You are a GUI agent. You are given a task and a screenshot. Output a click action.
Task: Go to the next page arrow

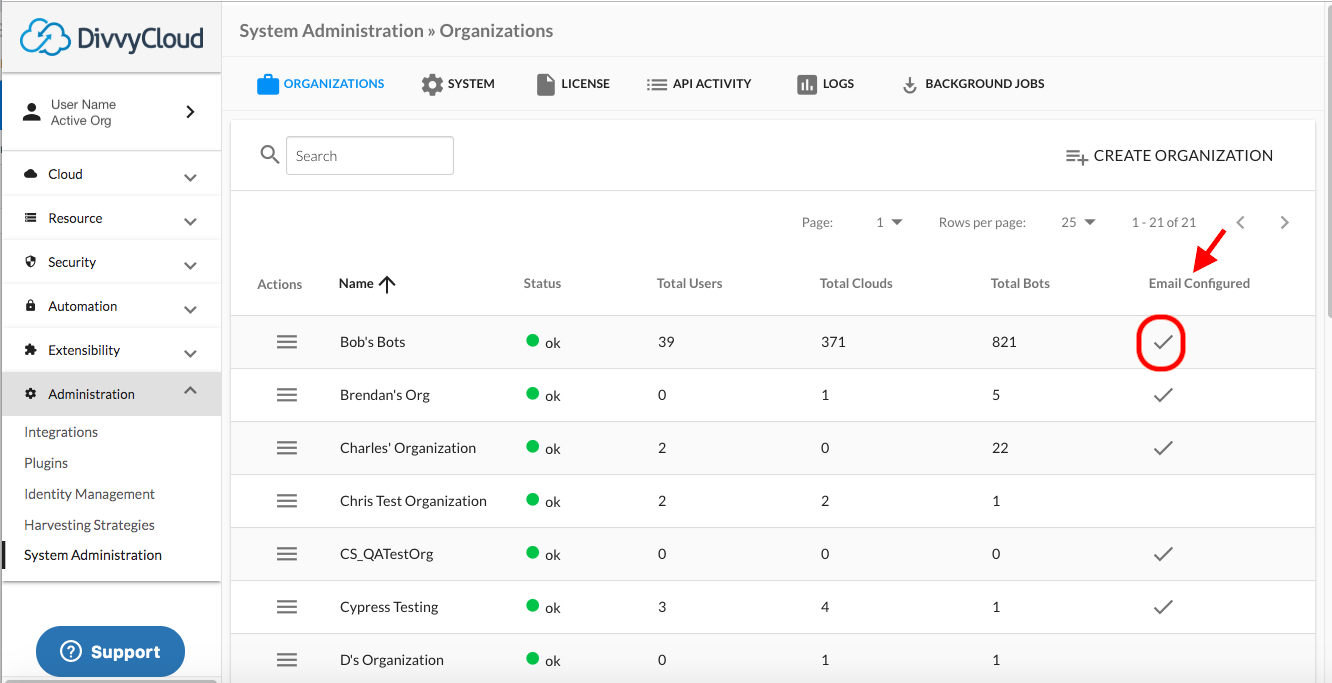point(1285,222)
